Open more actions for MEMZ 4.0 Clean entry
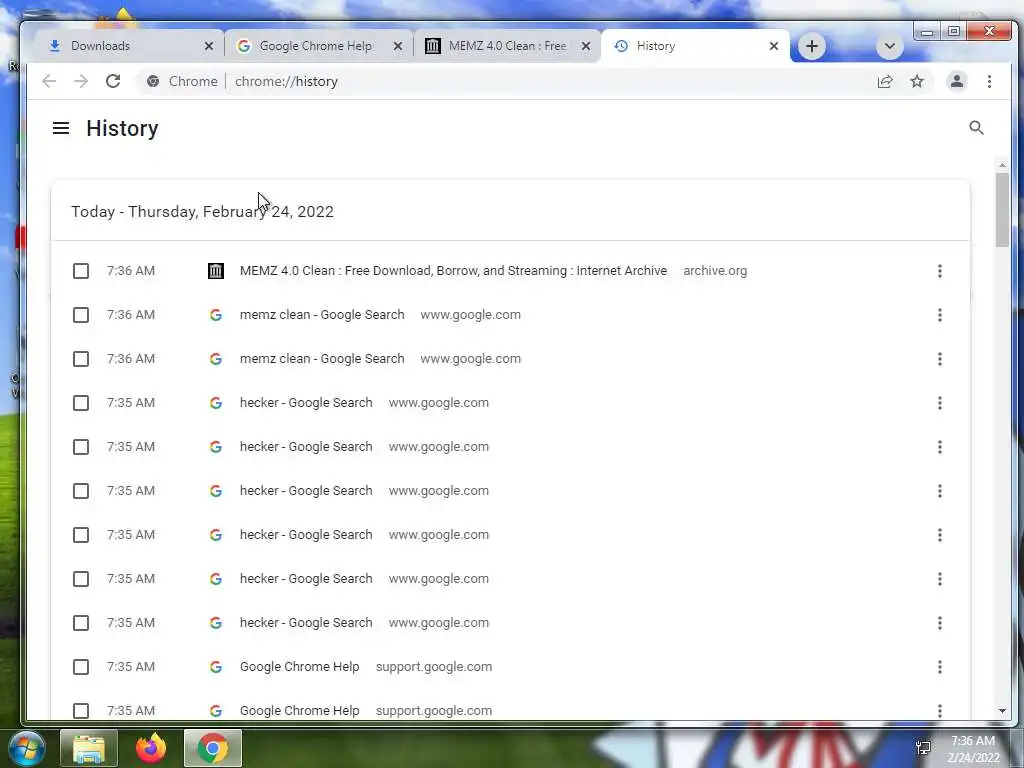Image resolution: width=1024 pixels, height=768 pixels. pyautogui.click(x=940, y=271)
